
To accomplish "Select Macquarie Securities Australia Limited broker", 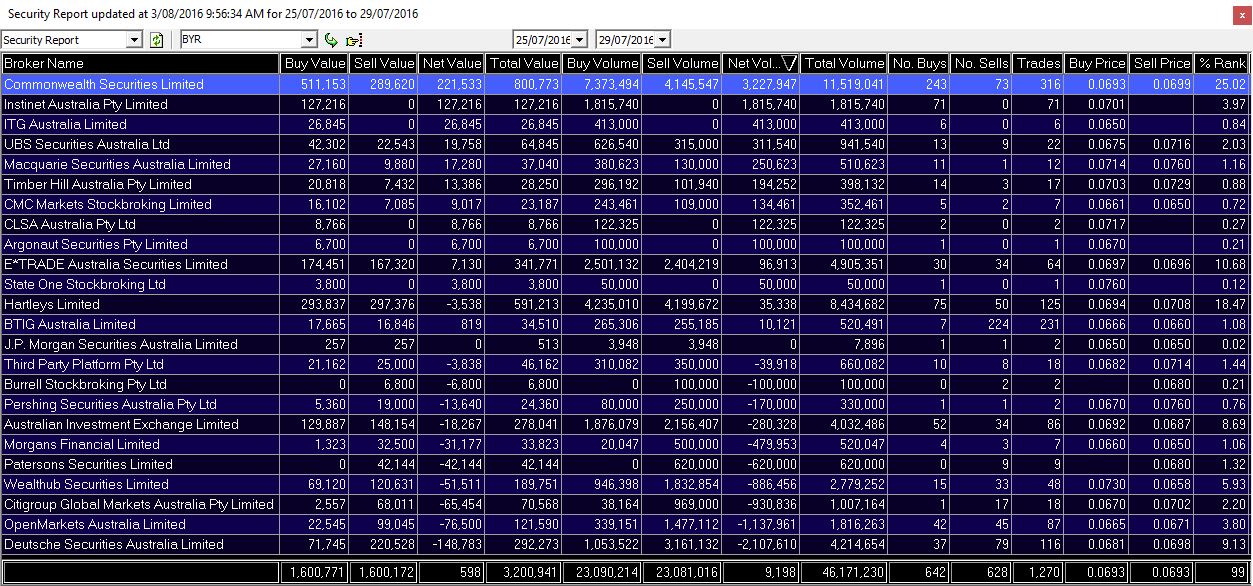I will pyautogui.click(x=625, y=164).
